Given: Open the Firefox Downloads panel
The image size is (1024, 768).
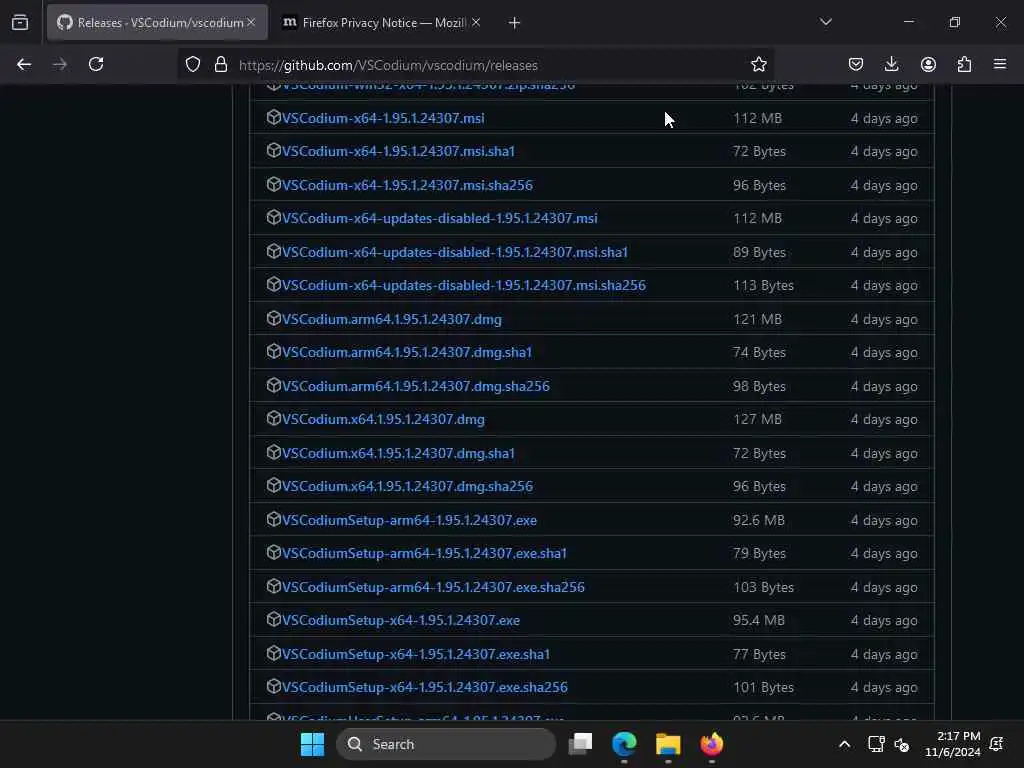Looking at the screenshot, I should (891, 64).
